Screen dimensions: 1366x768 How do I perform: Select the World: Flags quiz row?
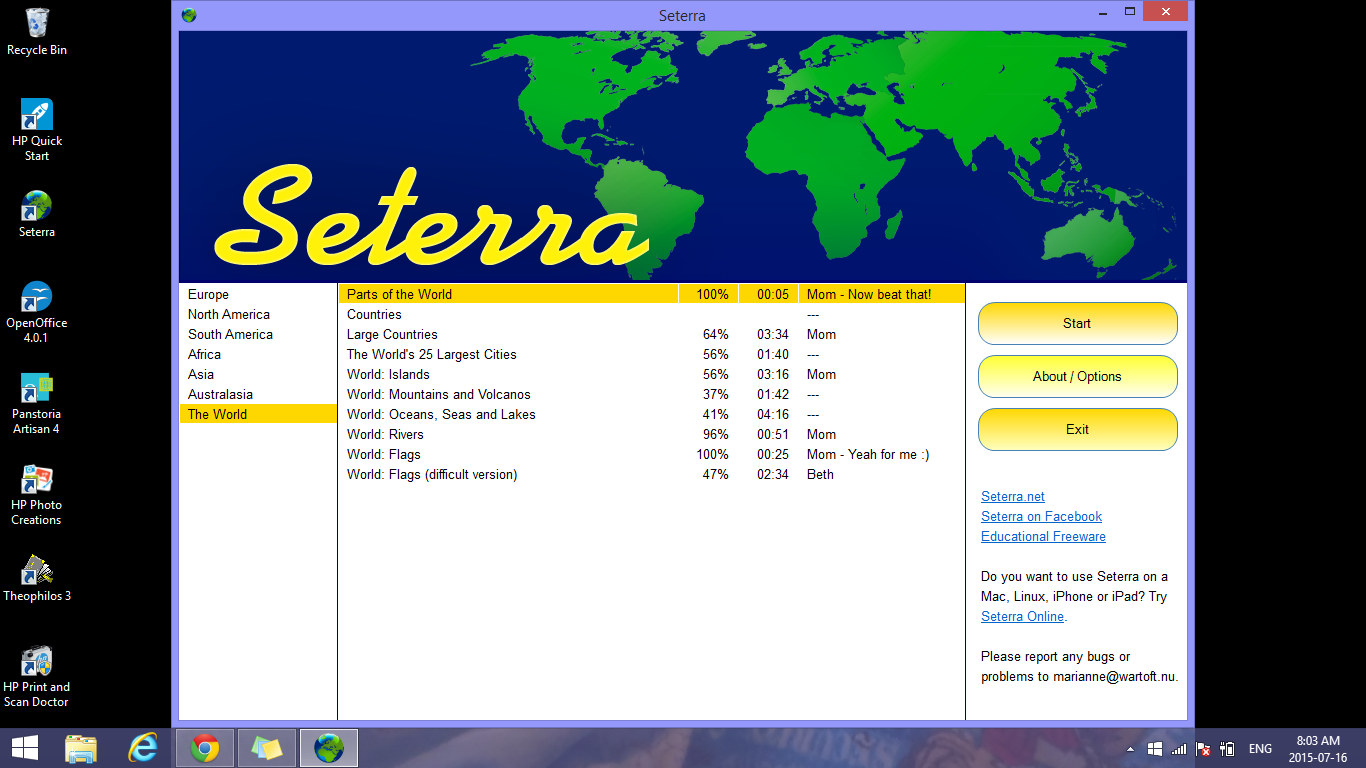pos(384,454)
